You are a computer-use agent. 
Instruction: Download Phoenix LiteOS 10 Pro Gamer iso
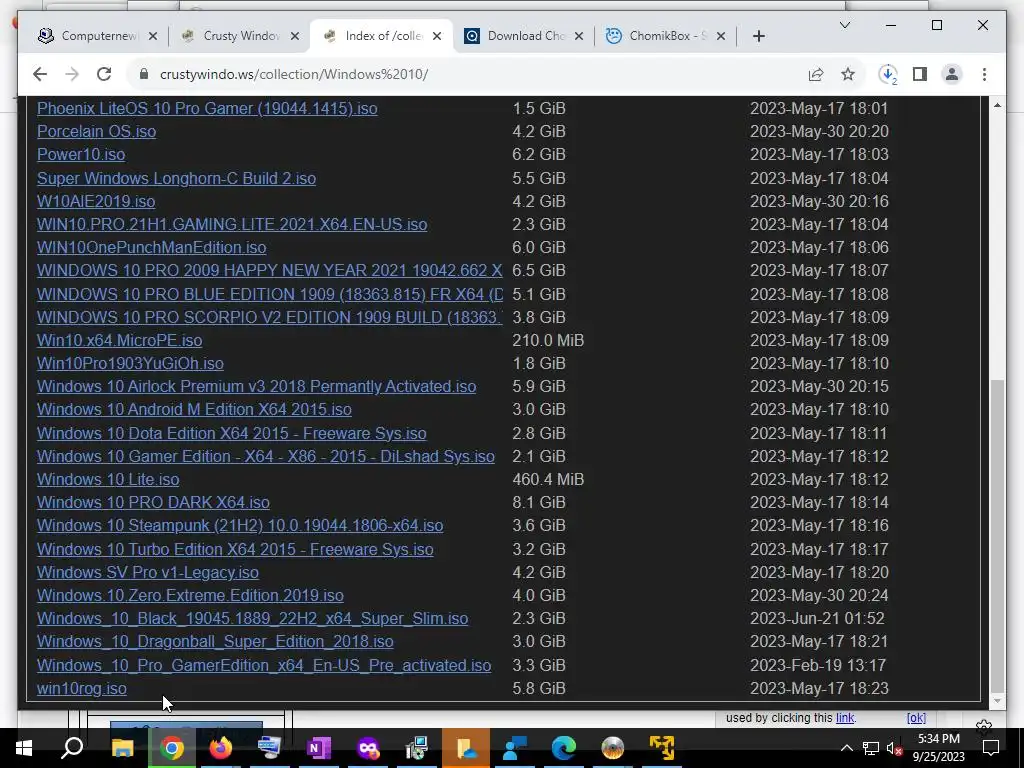click(x=207, y=108)
